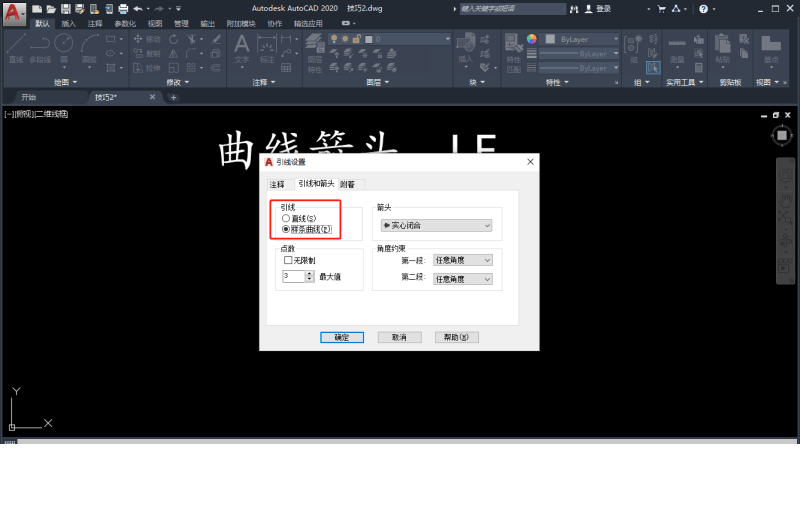Click the 移动 (Move) tool
This screenshot has height=509, width=800.
[x=147, y=39]
